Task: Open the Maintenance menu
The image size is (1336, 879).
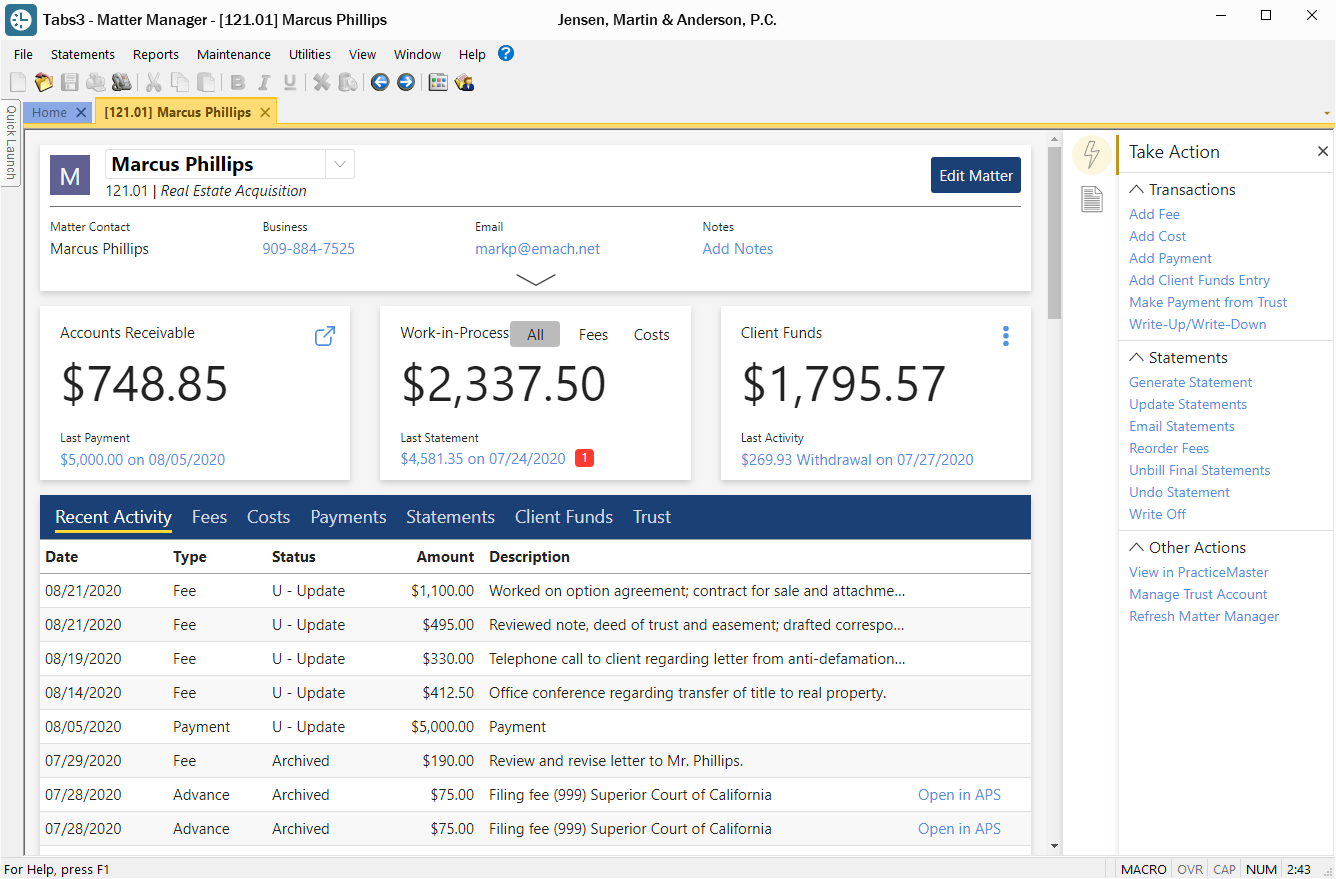Action: [234, 54]
